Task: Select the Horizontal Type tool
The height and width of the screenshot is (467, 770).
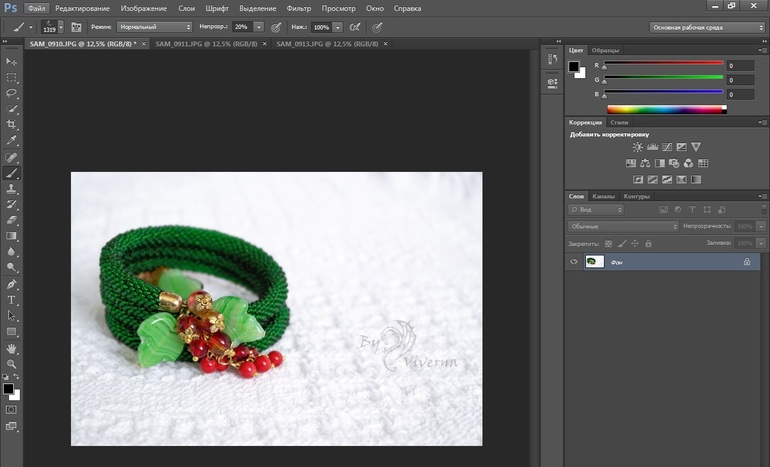Action: coord(12,300)
